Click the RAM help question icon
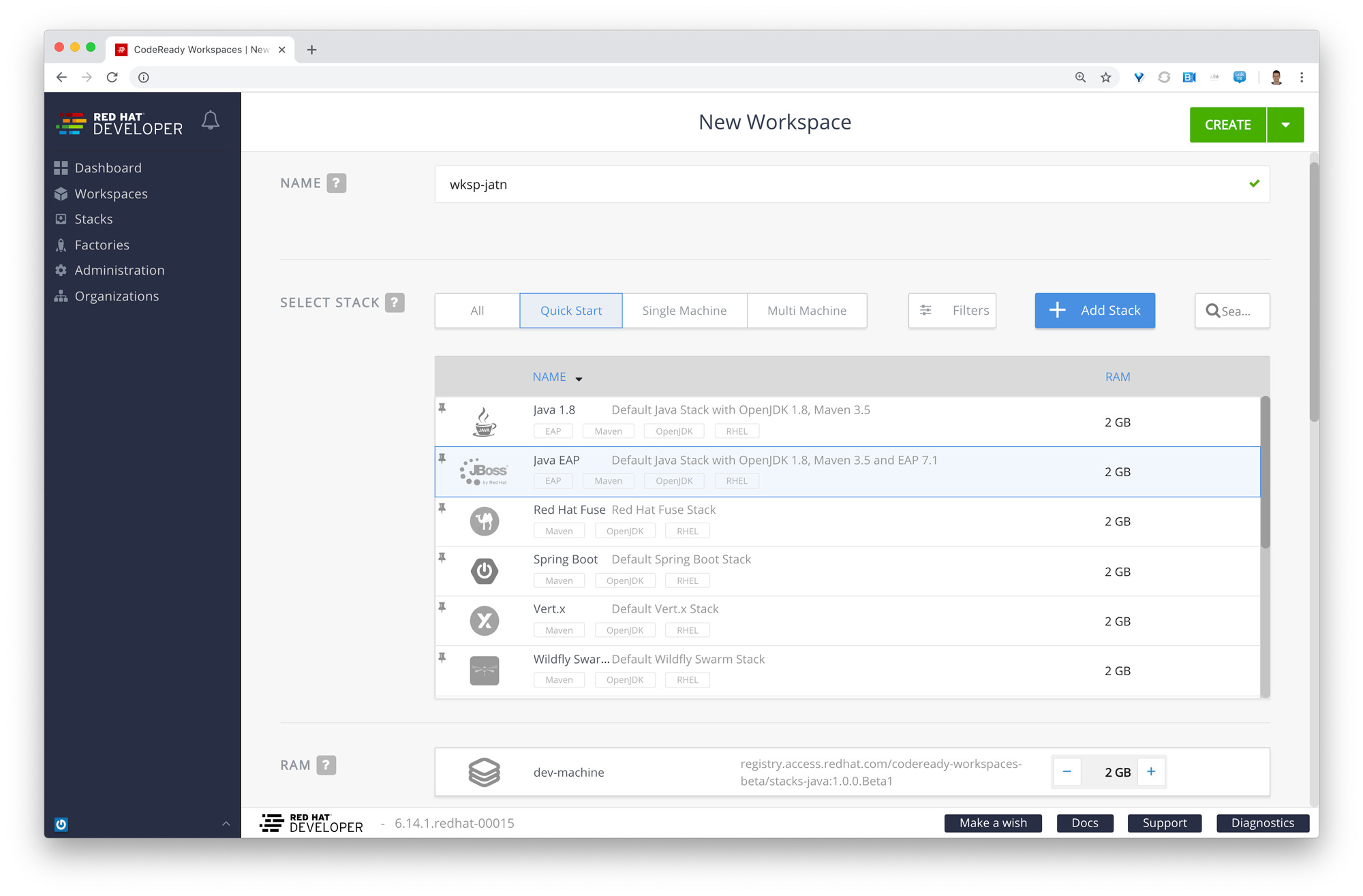1363x896 pixels. point(326,765)
